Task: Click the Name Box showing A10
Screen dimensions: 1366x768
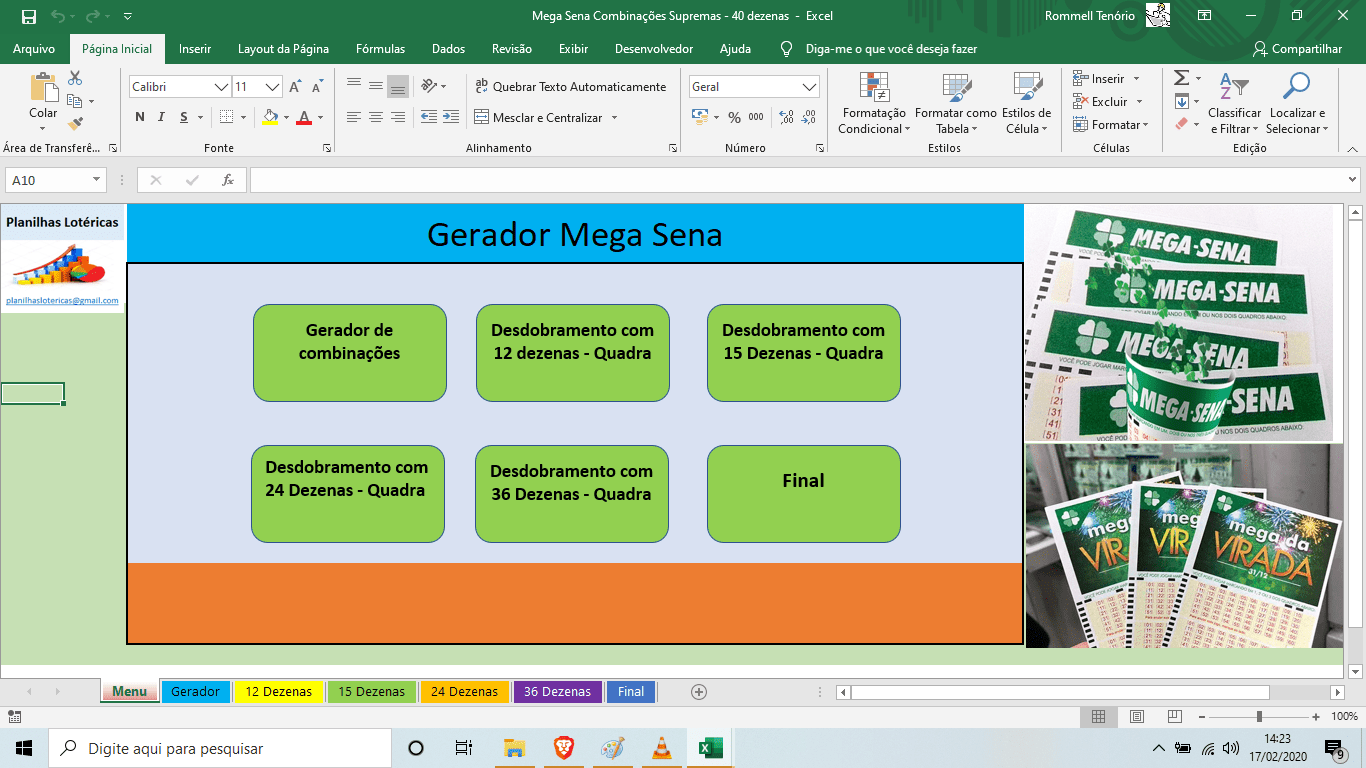Action: click(x=55, y=180)
